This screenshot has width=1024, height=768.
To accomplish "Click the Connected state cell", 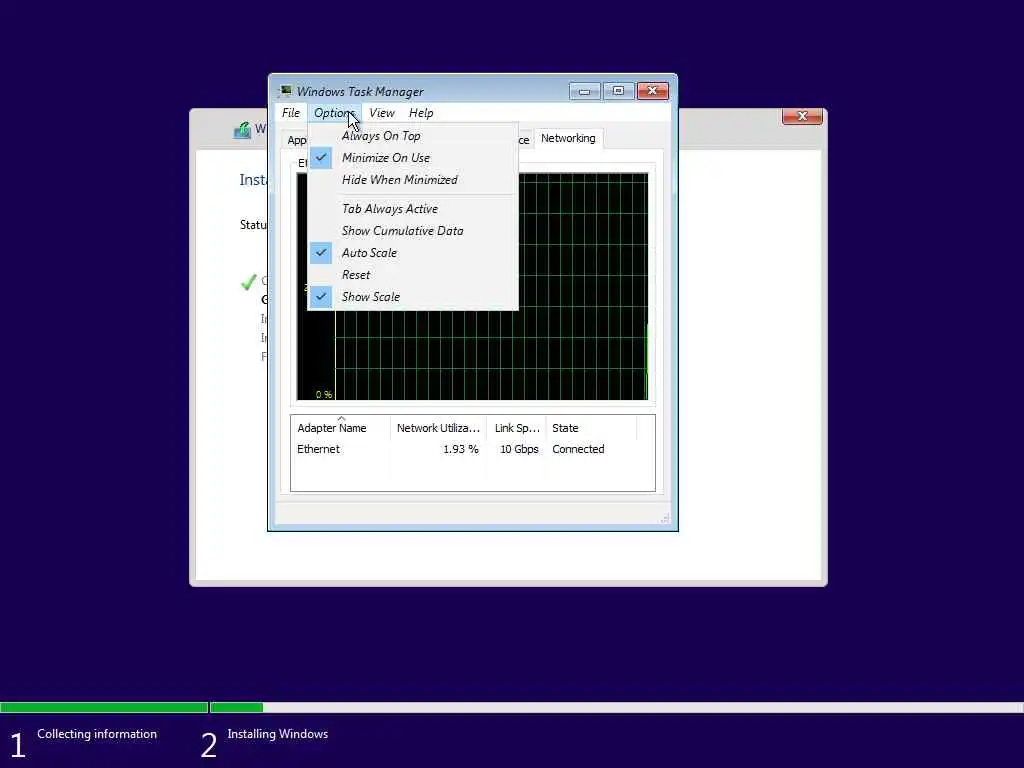I will tap(578, 449).
